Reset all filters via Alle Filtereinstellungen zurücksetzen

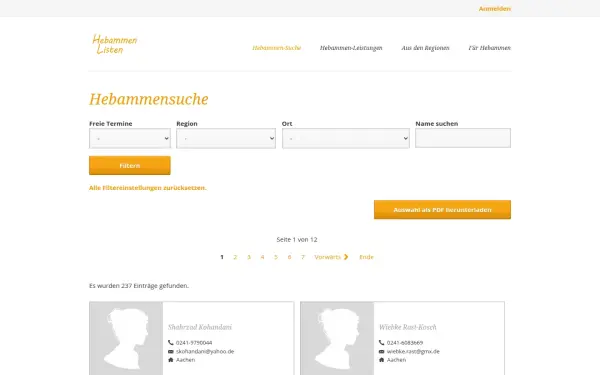(148, 188)
